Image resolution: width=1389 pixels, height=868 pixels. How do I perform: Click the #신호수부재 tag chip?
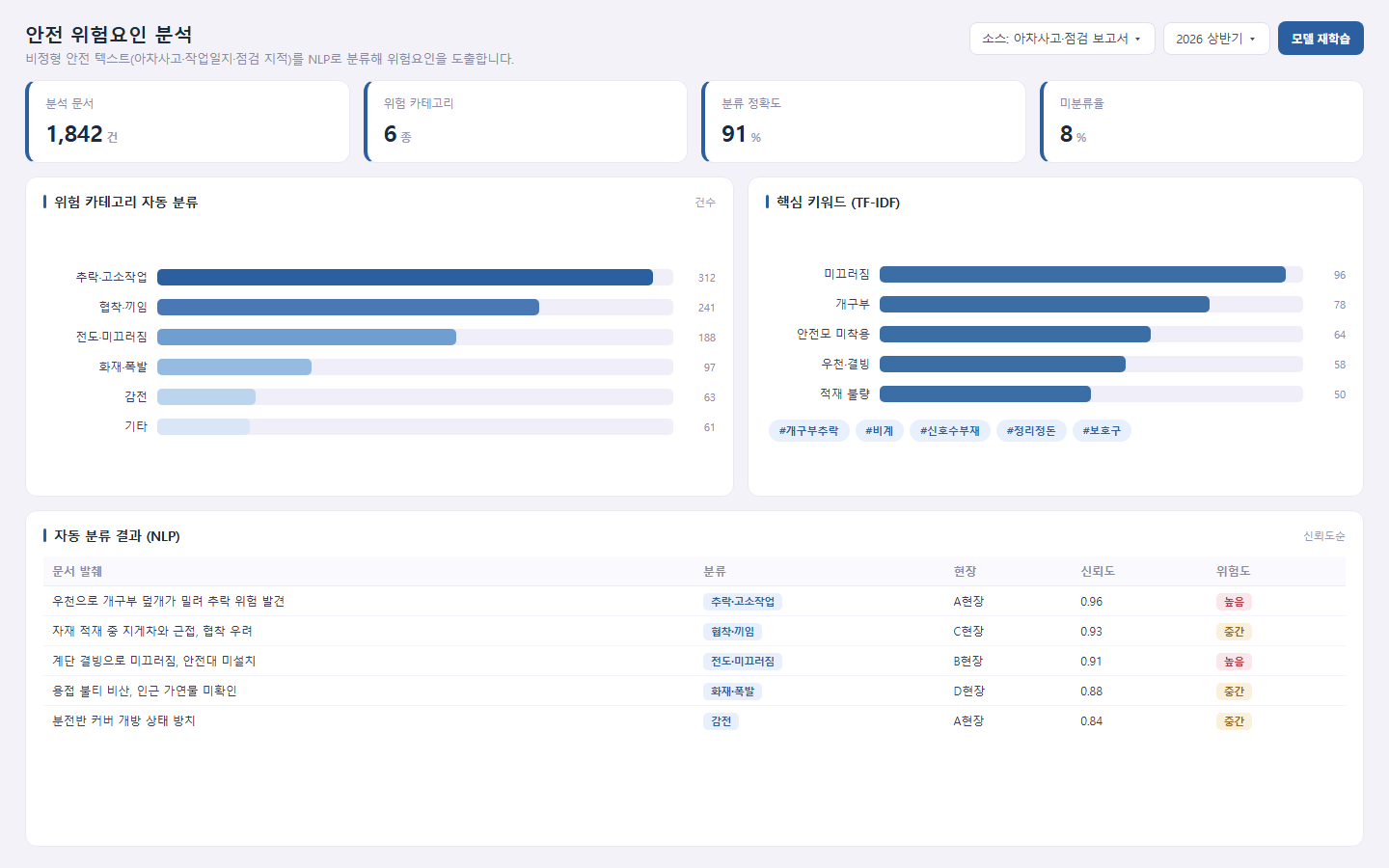coord(950,431)
